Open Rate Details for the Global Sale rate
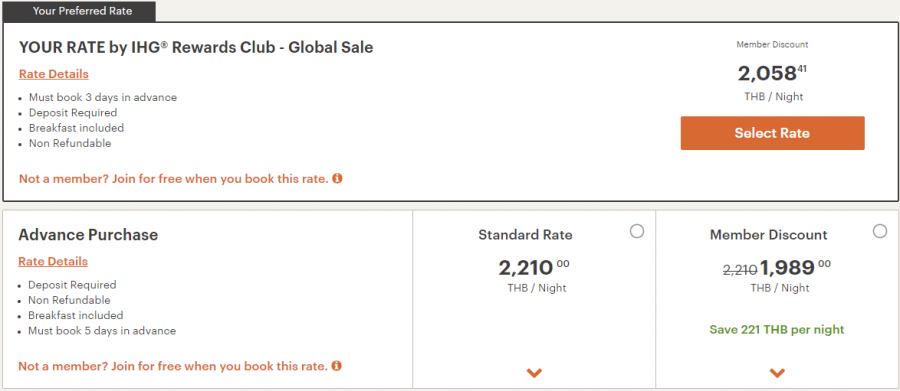The width and height of the screenshot is (900, 391). (x=54, y=74)
